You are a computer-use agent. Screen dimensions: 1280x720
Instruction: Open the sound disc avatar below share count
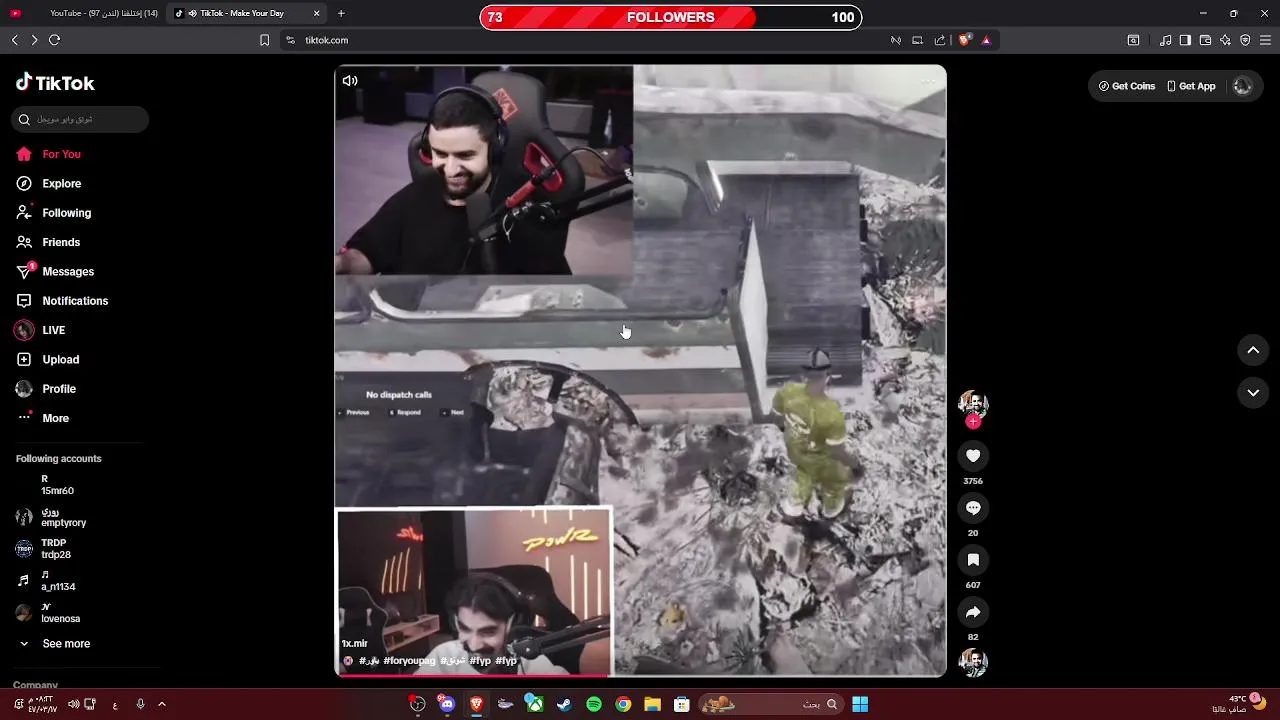973,662
